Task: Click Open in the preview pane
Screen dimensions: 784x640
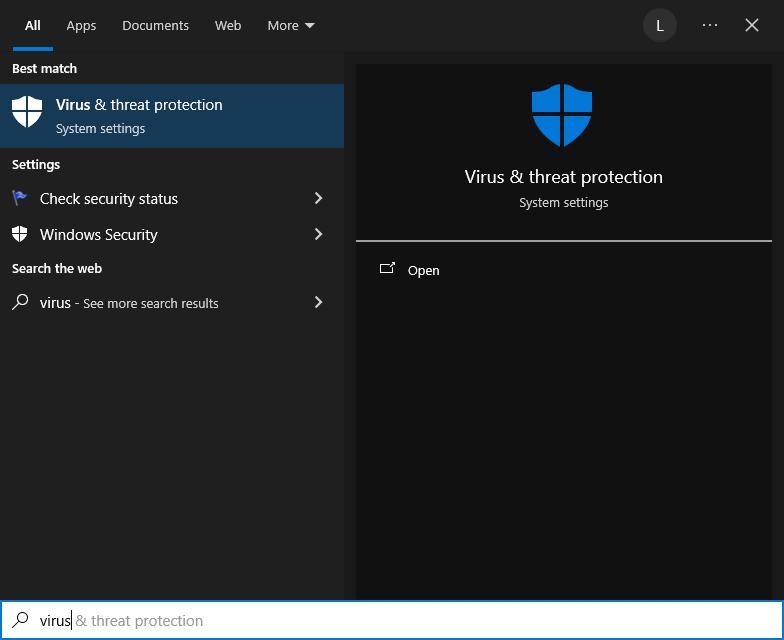Action: point(423,270)
